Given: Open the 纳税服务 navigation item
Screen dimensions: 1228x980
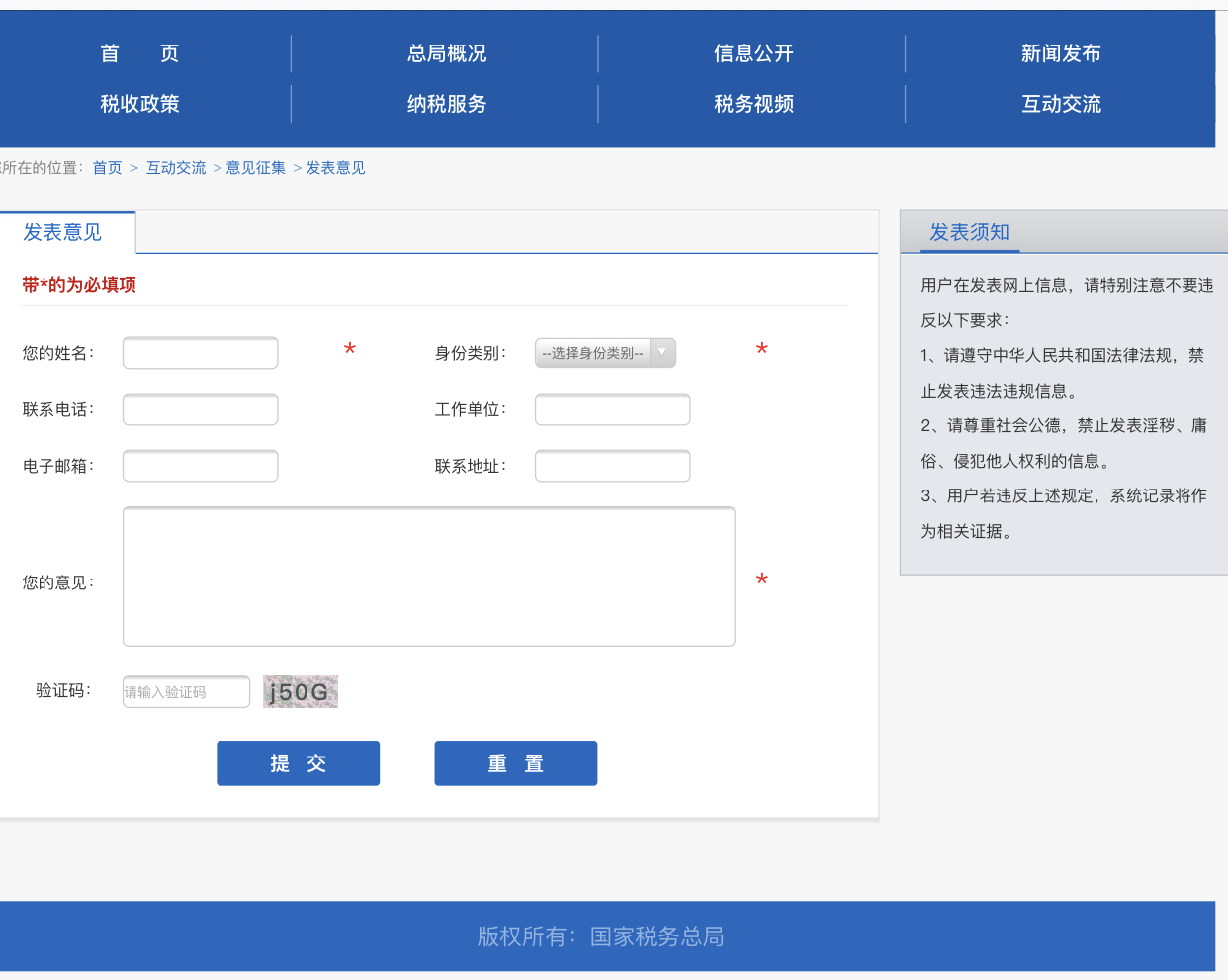Looking at the screenshot, I should coord(446,104).
